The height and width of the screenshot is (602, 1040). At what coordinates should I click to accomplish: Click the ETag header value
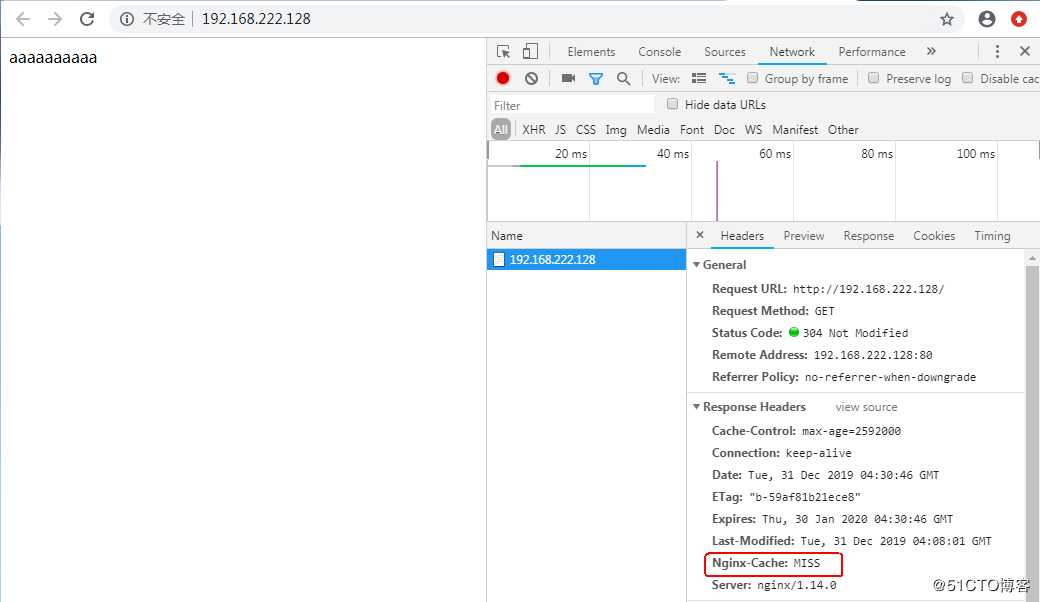[805, 497]
